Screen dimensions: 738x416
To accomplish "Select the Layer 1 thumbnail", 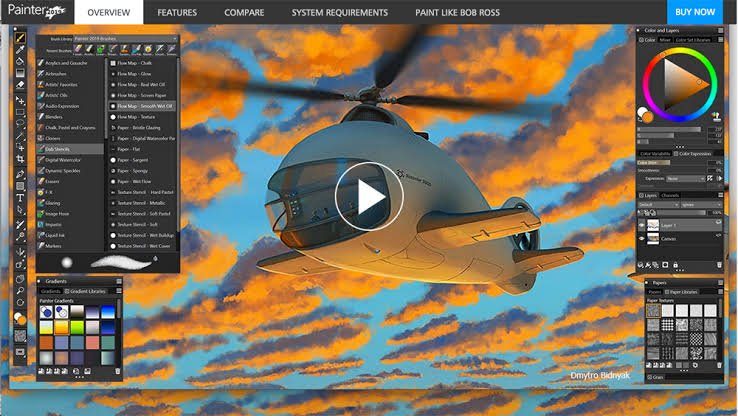I will tap(653, 225).
